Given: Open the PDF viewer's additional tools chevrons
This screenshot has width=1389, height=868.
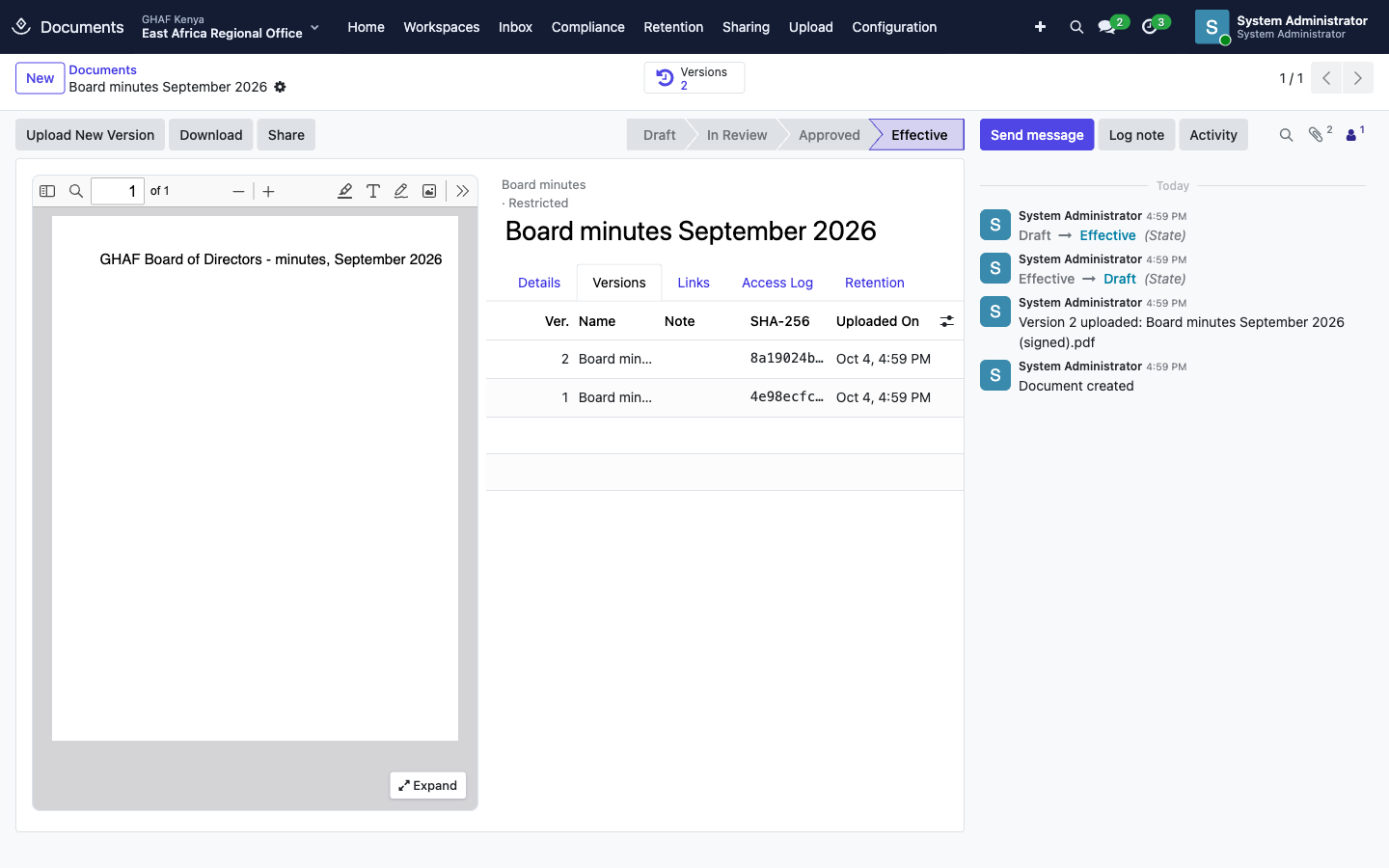Looking at the screenshot, I should point(463,191).
